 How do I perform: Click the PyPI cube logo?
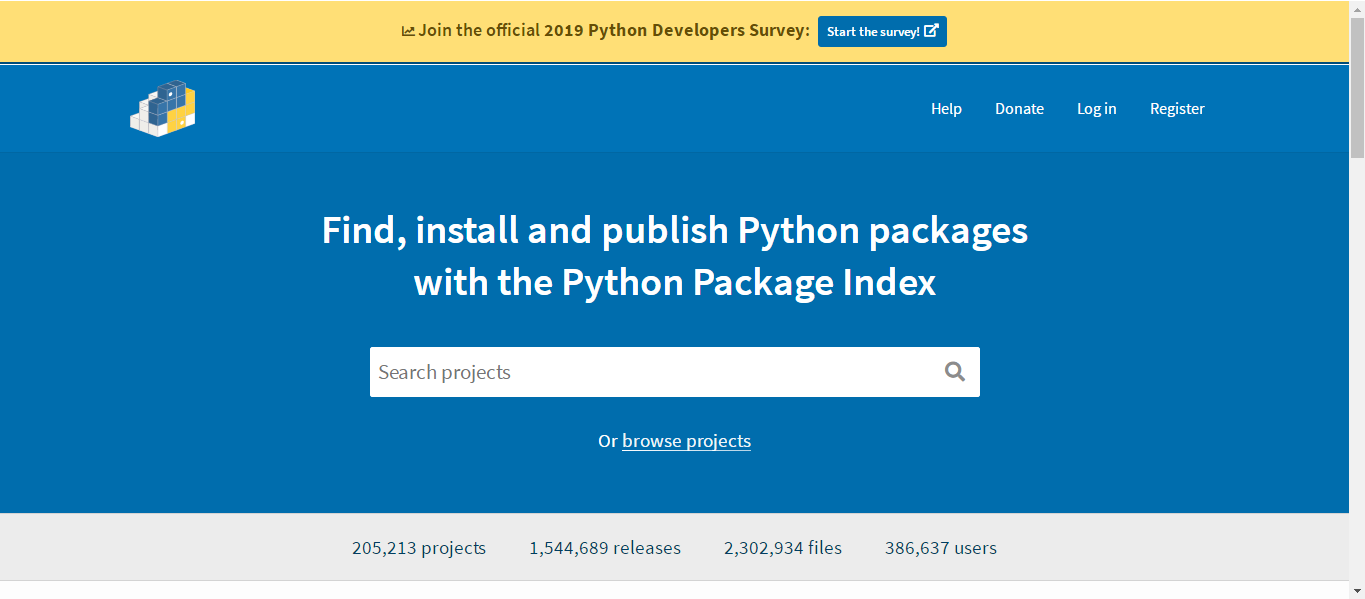163,108
